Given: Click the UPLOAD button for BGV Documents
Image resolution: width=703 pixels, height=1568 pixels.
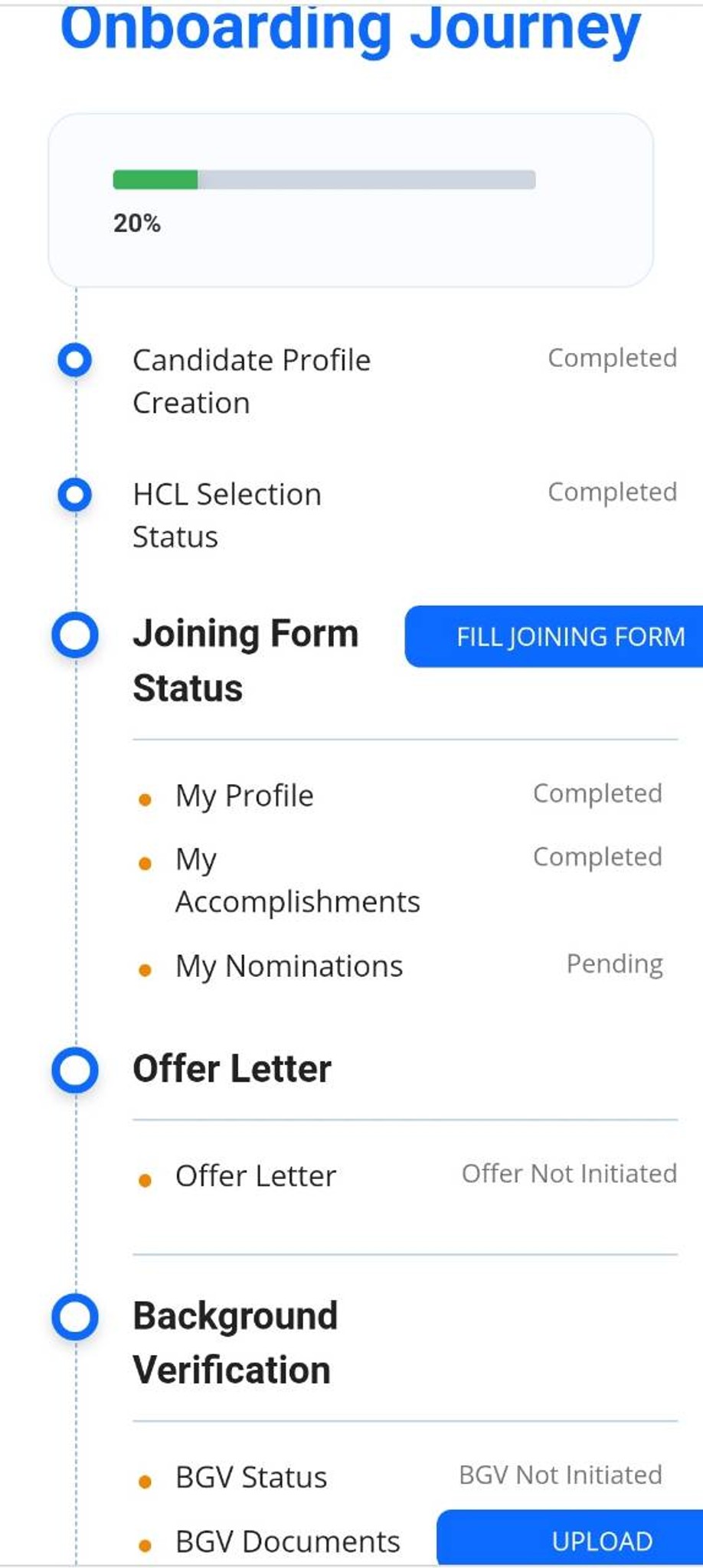Looking at the screenshot, I should (x=571, y=1538).
